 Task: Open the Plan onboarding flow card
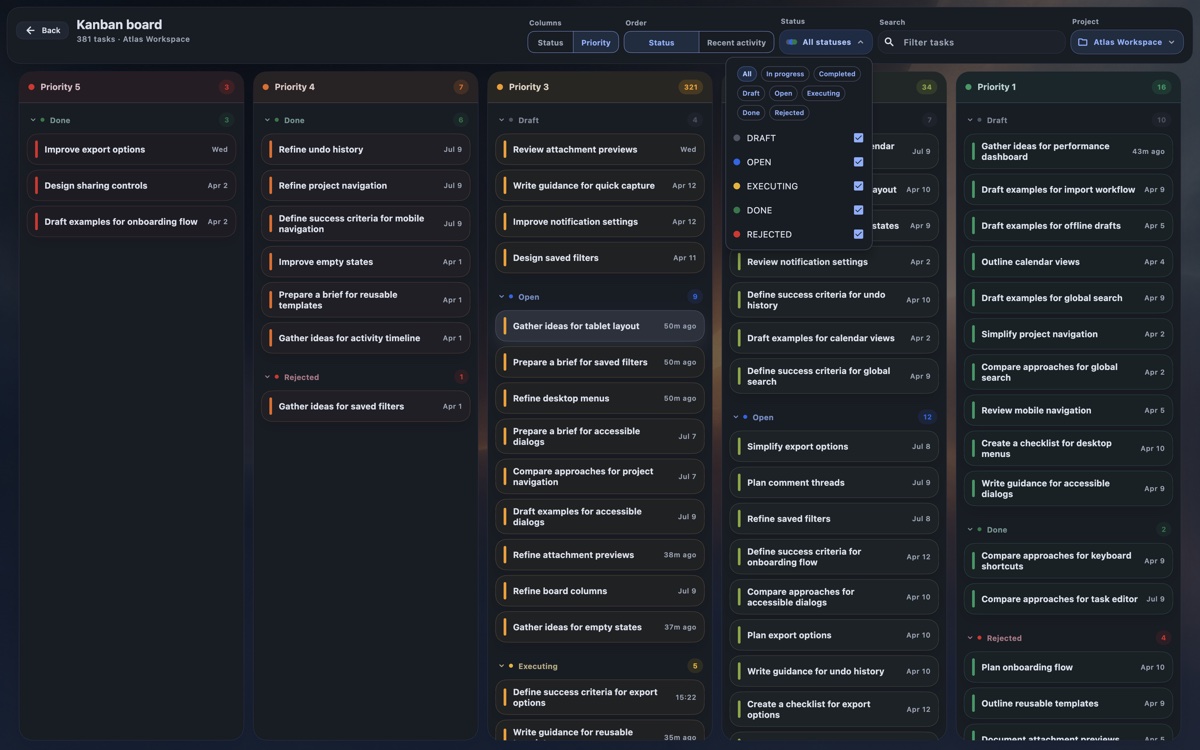point(1068,667)
